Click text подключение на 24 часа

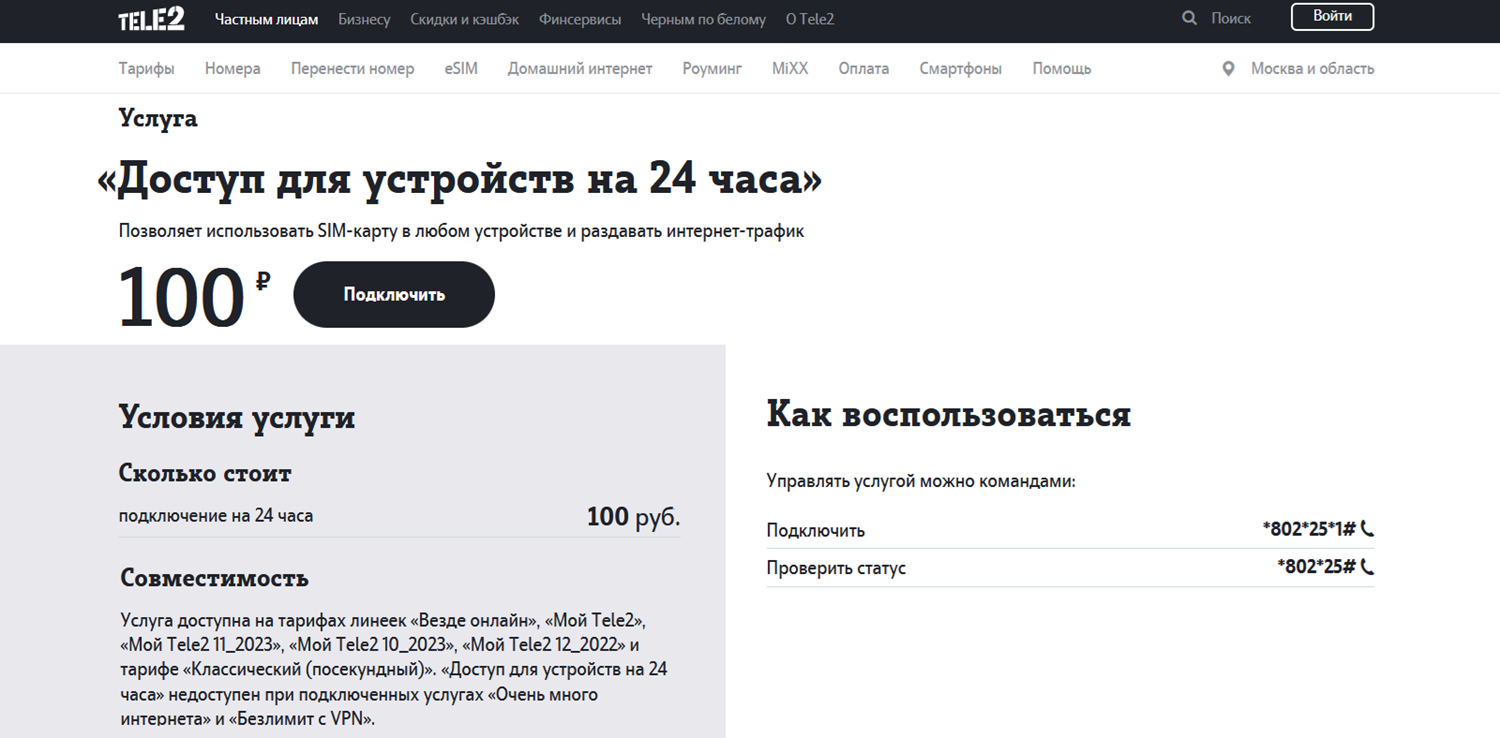click(216, 516)
